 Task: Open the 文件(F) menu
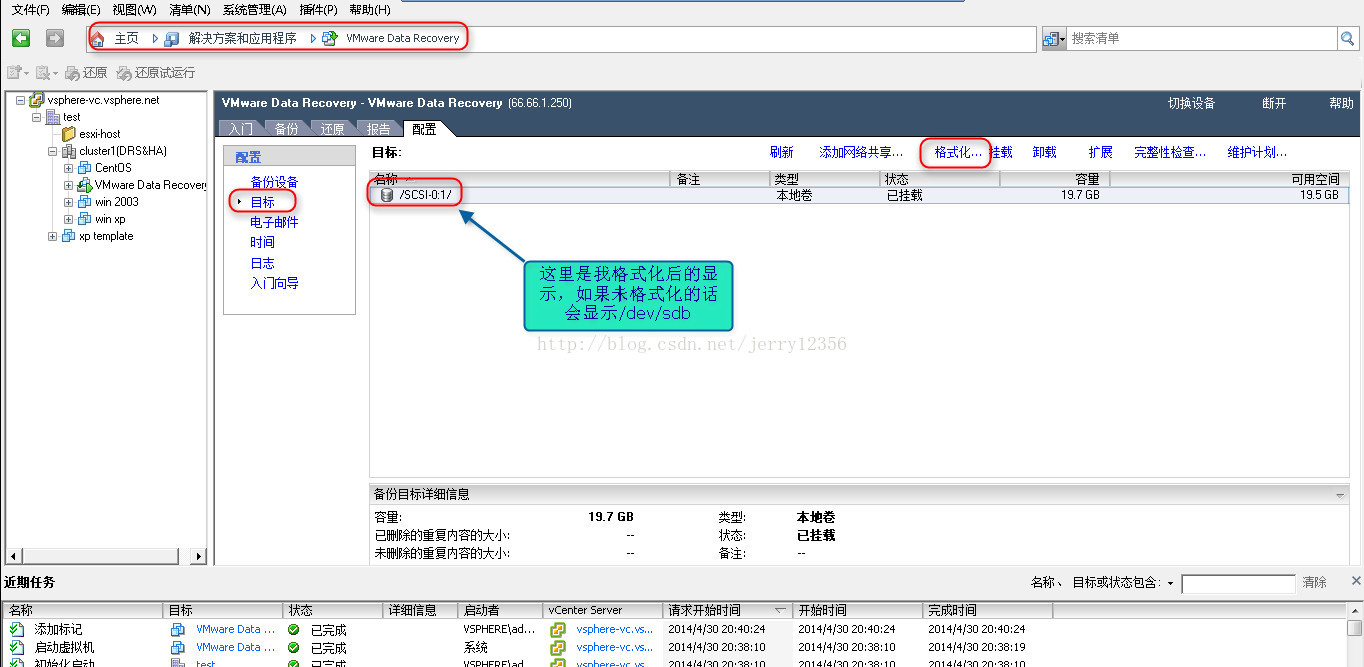point(31,9)
